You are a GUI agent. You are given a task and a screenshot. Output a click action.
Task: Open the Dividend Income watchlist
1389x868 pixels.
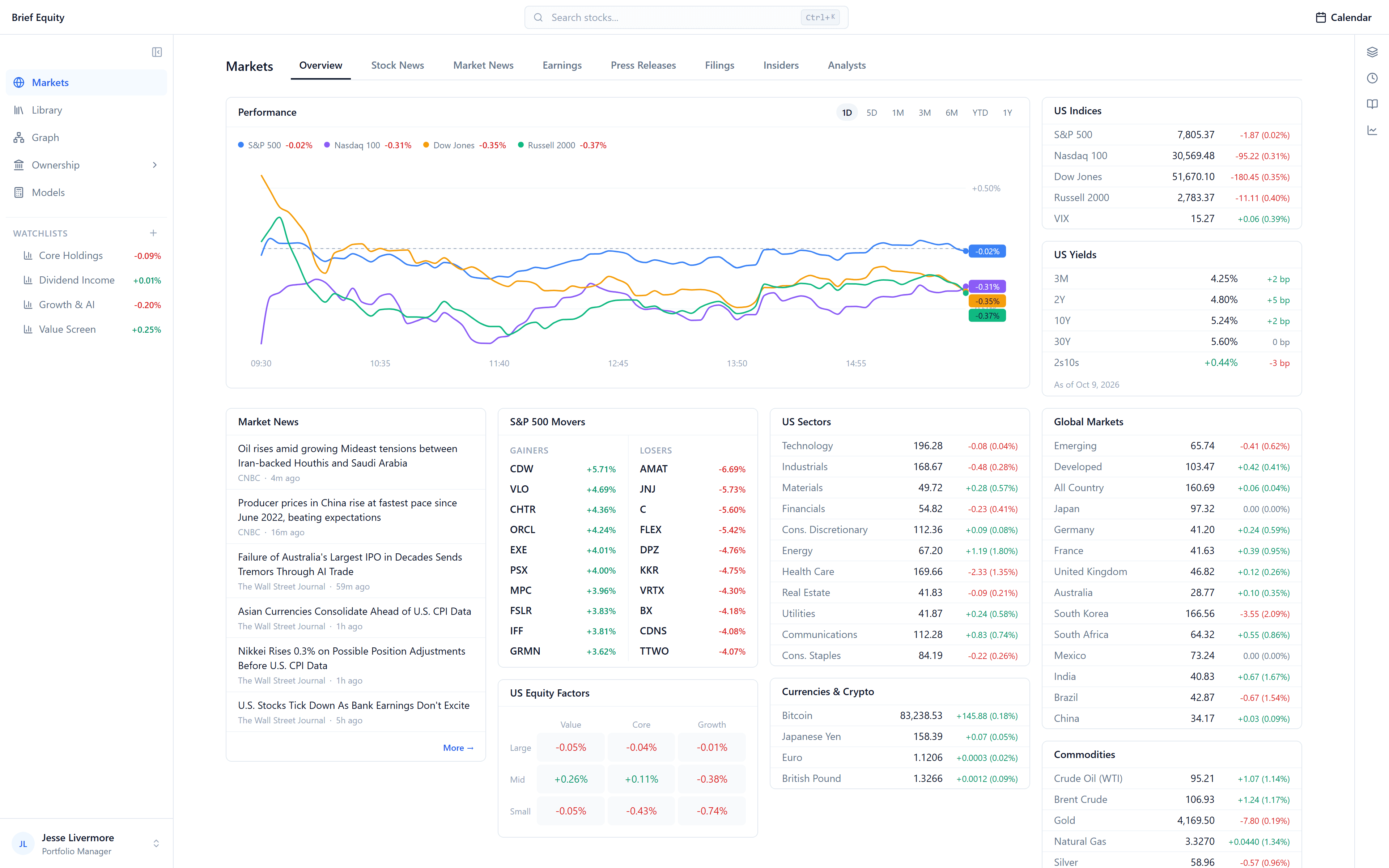click(x=87, y=280)
